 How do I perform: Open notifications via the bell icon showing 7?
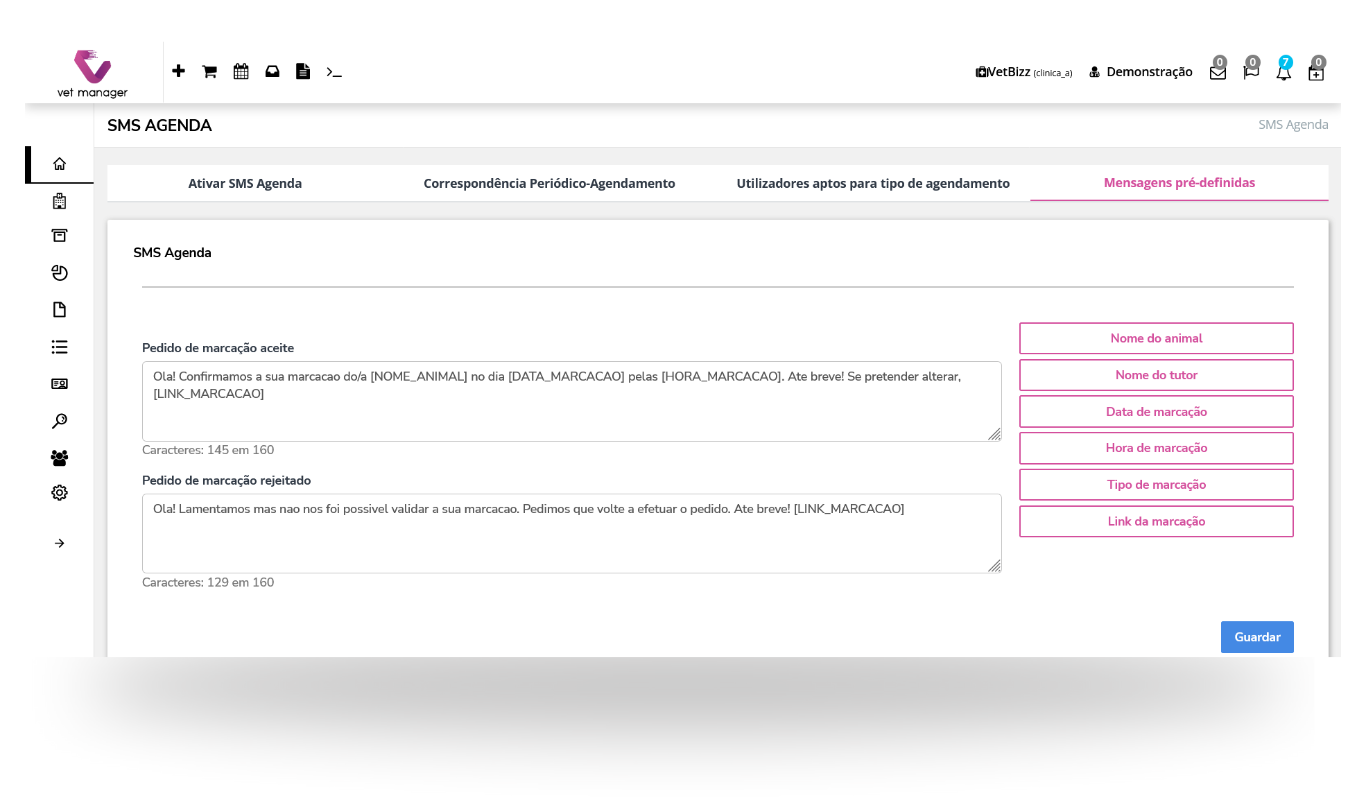[x=1283, y=73]
